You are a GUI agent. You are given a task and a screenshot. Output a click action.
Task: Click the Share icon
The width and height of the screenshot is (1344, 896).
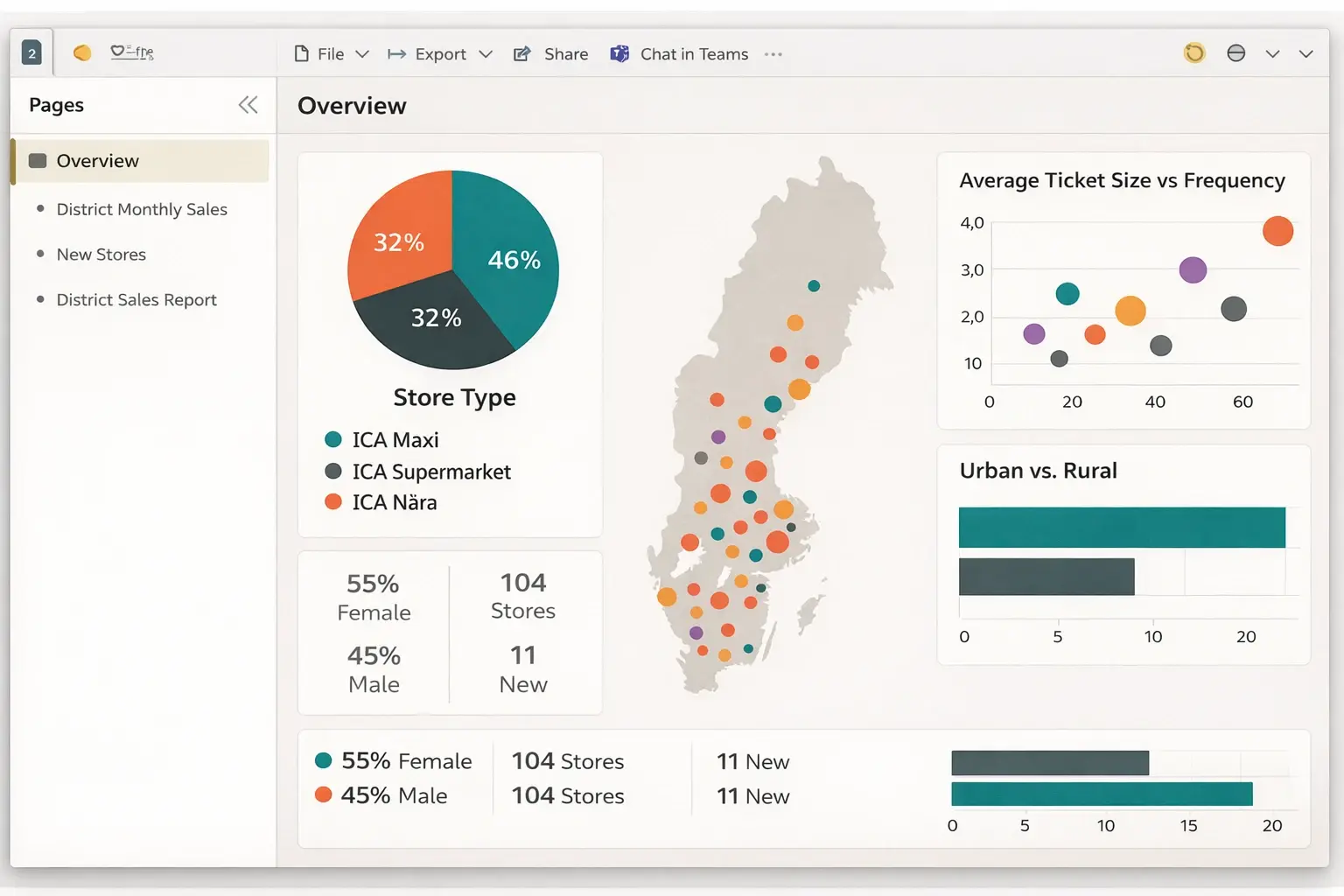[522, 54]
